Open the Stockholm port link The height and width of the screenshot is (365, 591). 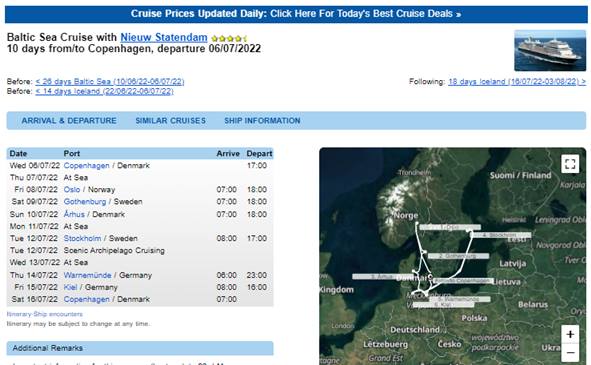pos(82,238)
